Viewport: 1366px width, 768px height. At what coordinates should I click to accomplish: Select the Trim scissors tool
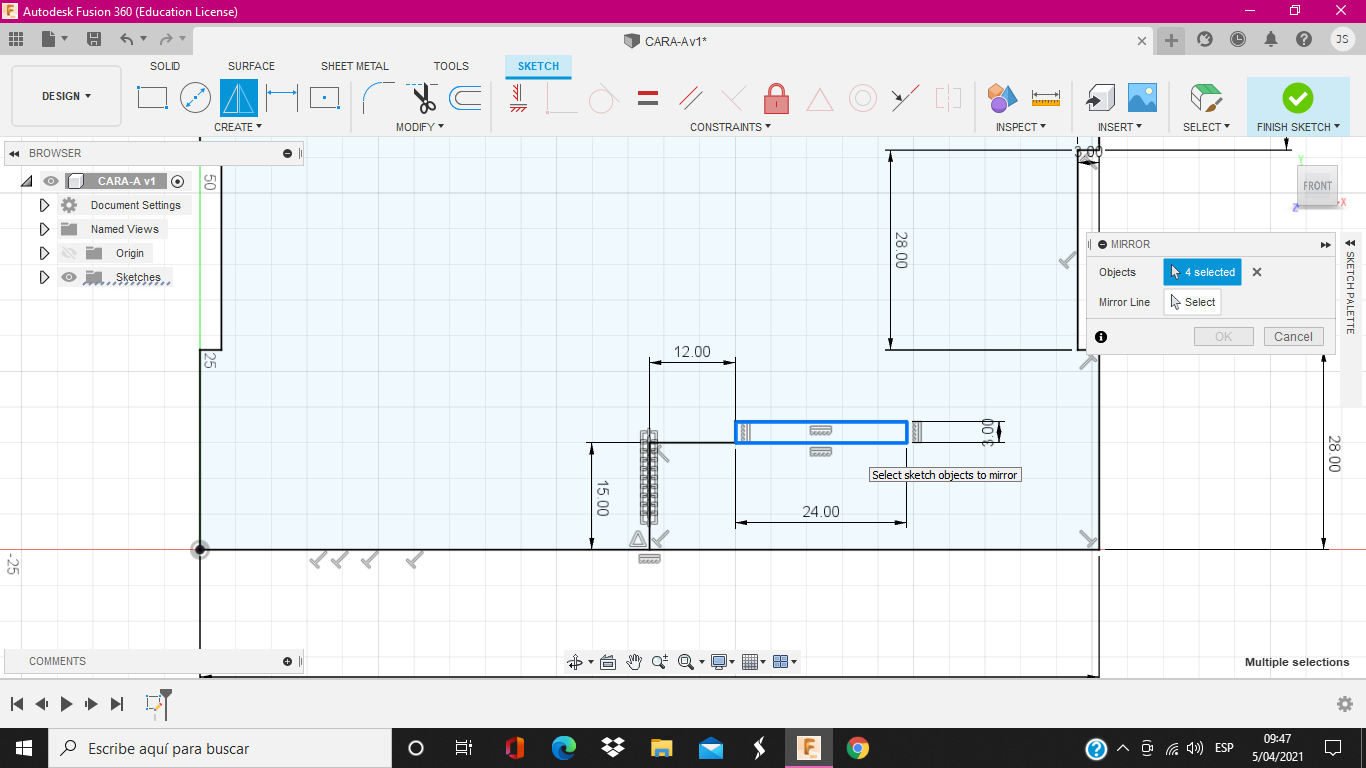pos(423,98)
